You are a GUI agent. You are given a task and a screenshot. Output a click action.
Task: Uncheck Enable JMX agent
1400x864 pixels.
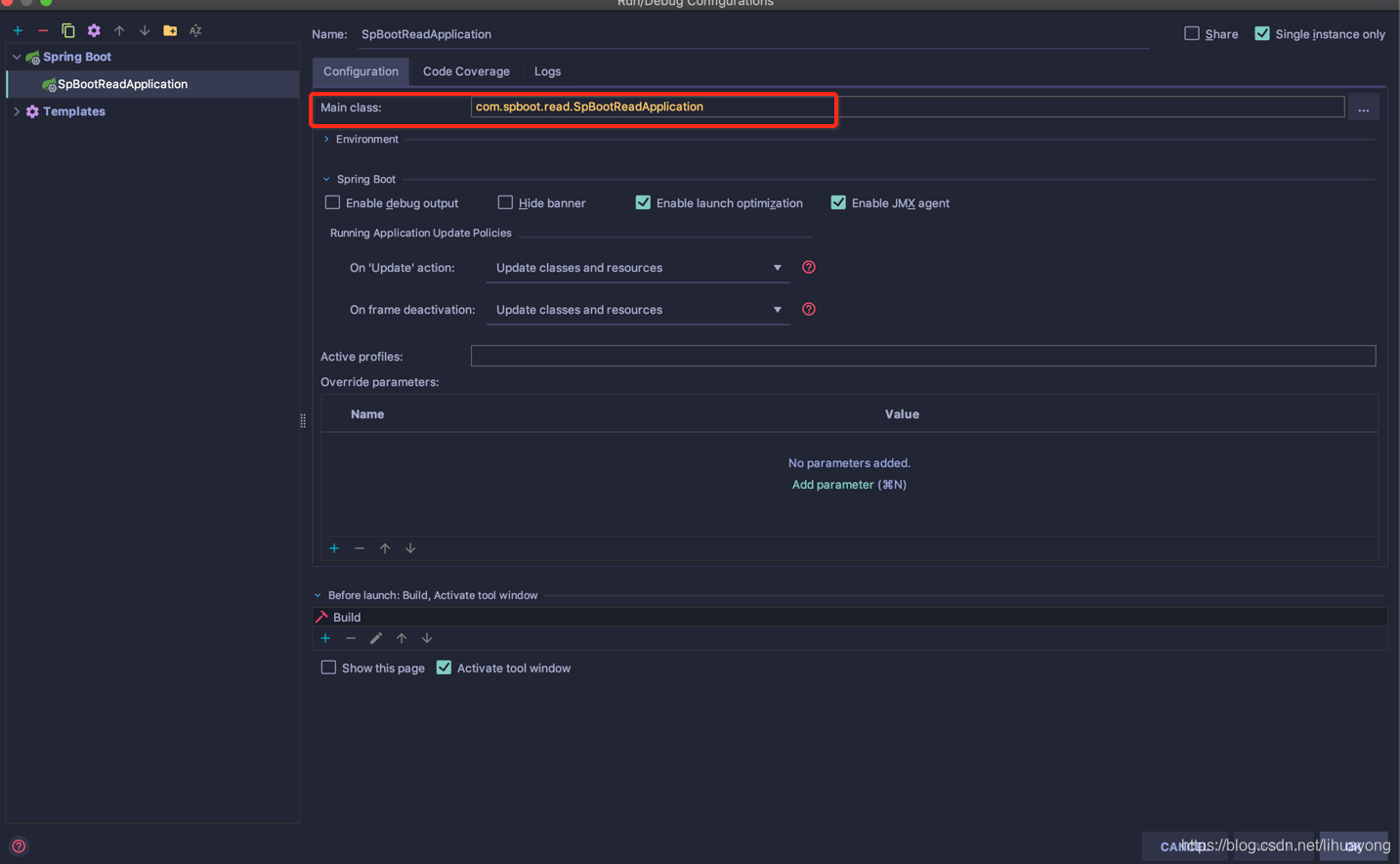pos(838,202)
